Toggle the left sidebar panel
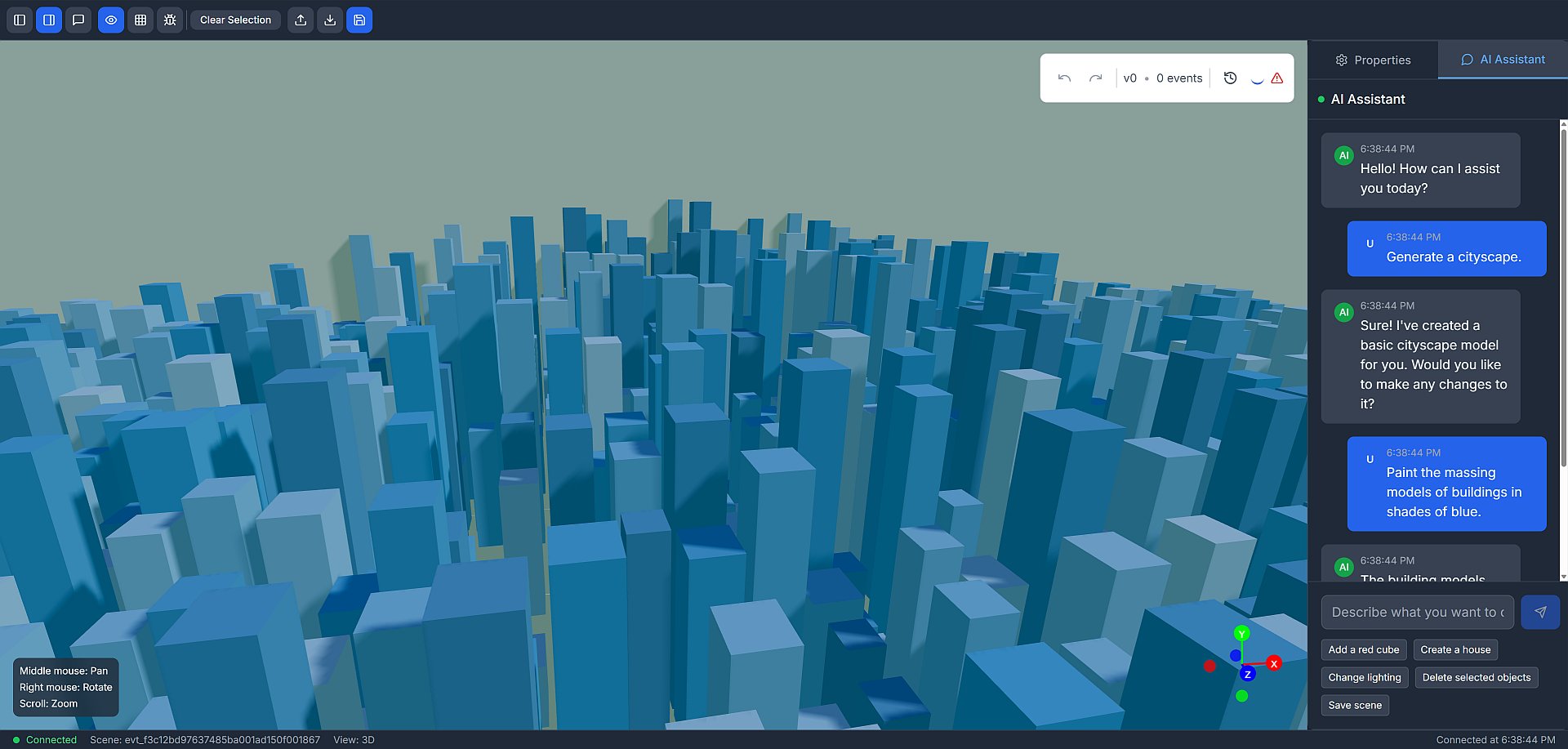Screen dimensions: 1568x749 [x=20, y=20]
